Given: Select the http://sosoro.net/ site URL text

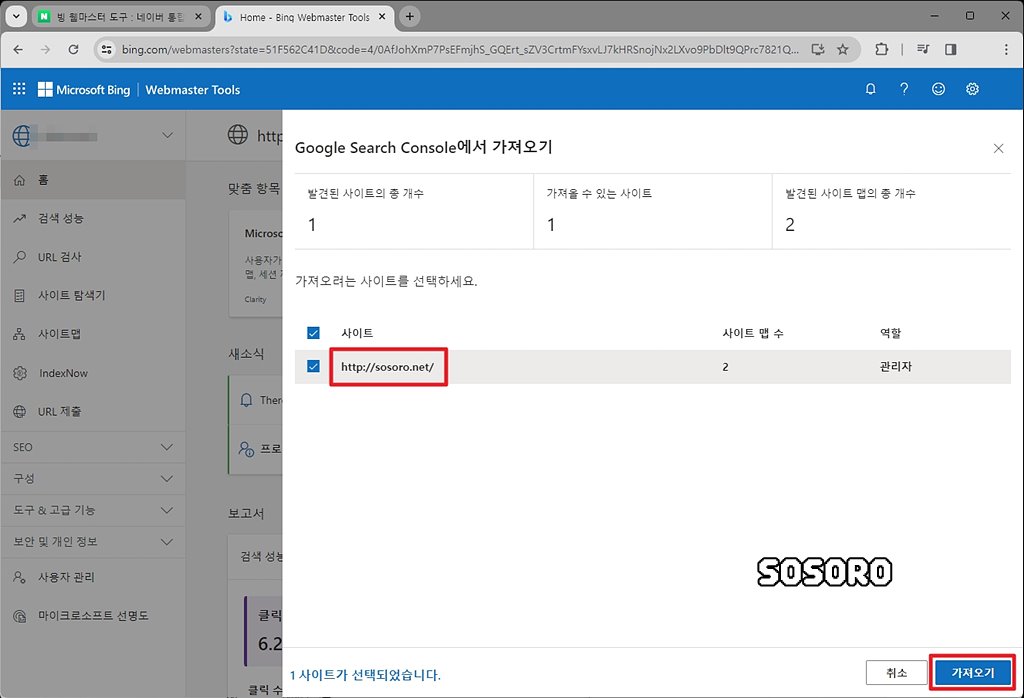Looking at the screenshot, I should [387, 367].
